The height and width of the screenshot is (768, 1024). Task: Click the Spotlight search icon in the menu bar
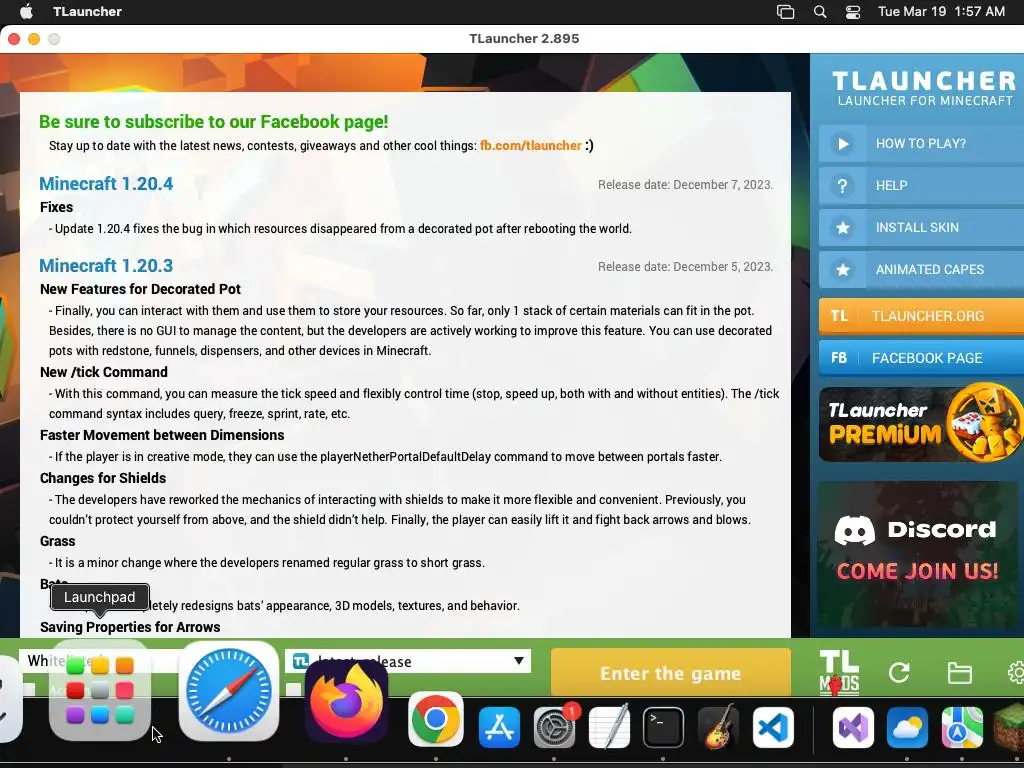[820, 12]
